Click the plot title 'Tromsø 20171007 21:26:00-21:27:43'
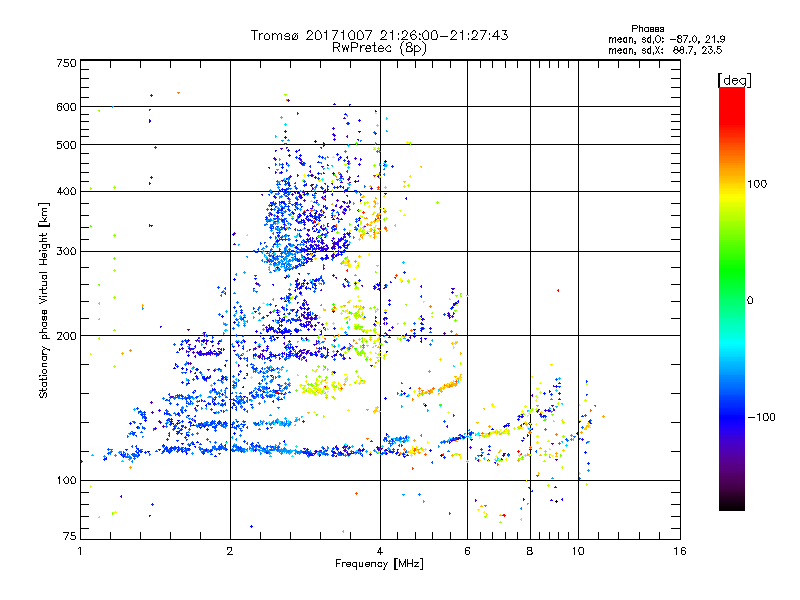 [x=379, y=35]
